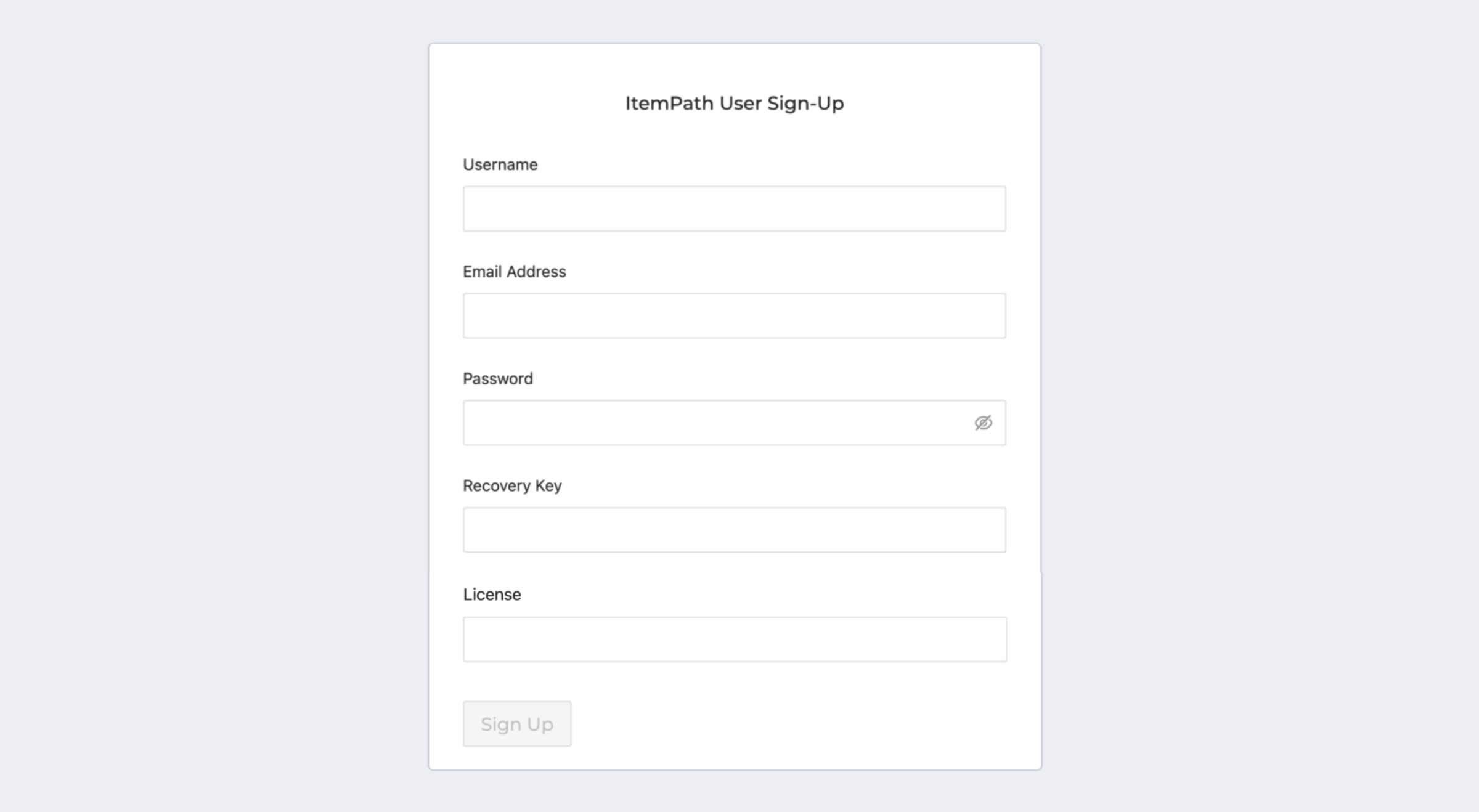The width and height of the screenshot is (1479, 812).
Task: Click the Sign Up button
Action: pos(517,724)
